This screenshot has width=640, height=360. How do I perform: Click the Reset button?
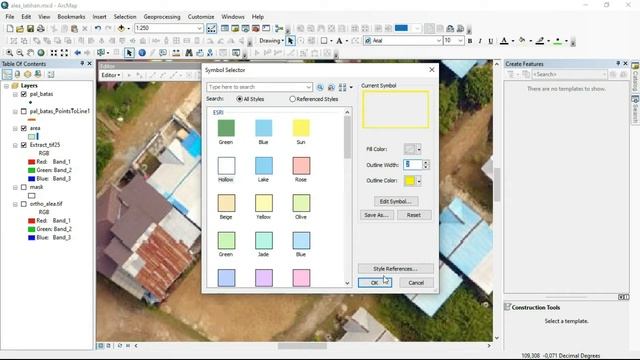pyautogui.click(x=414, y=215)
